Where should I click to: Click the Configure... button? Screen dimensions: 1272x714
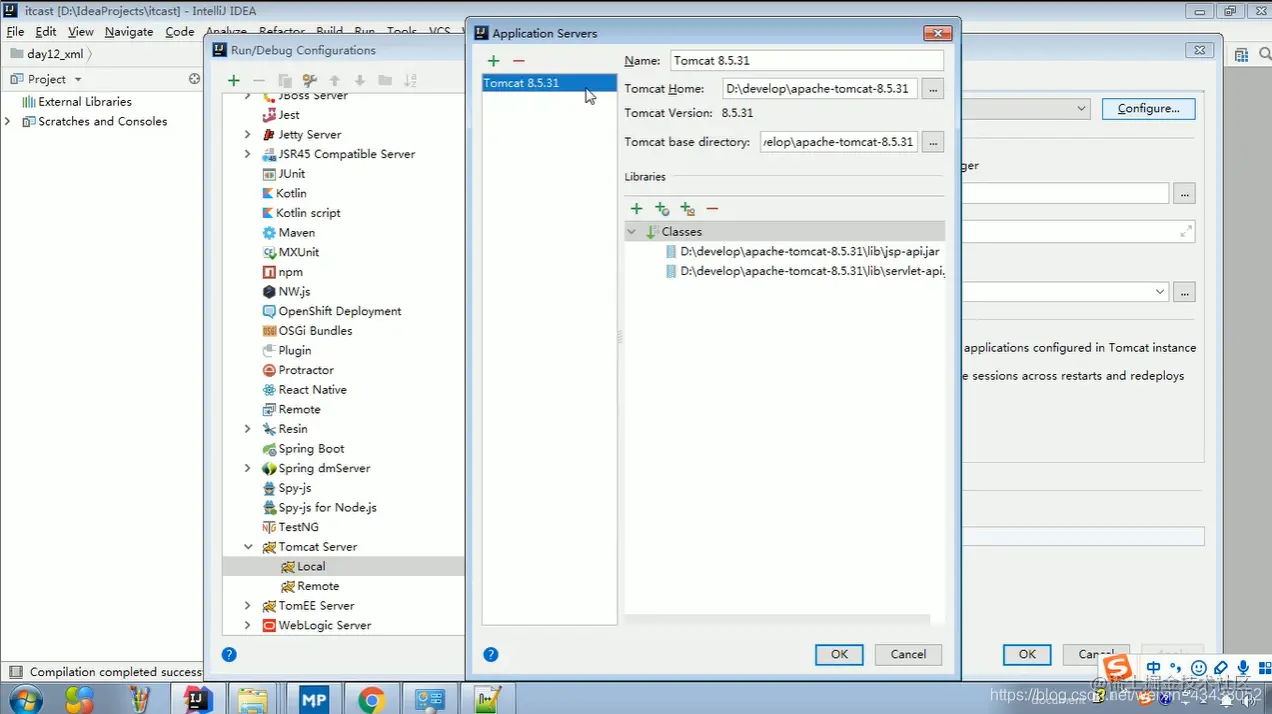point(1148,108)
